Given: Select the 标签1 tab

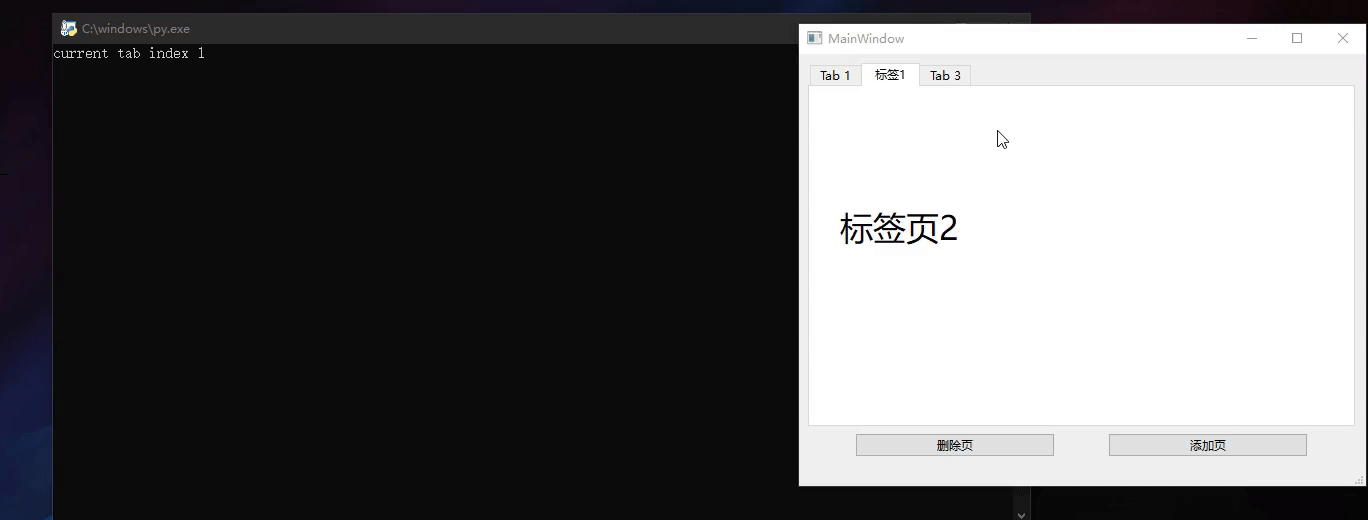Looking at the screenshot, I should (890, 75).
